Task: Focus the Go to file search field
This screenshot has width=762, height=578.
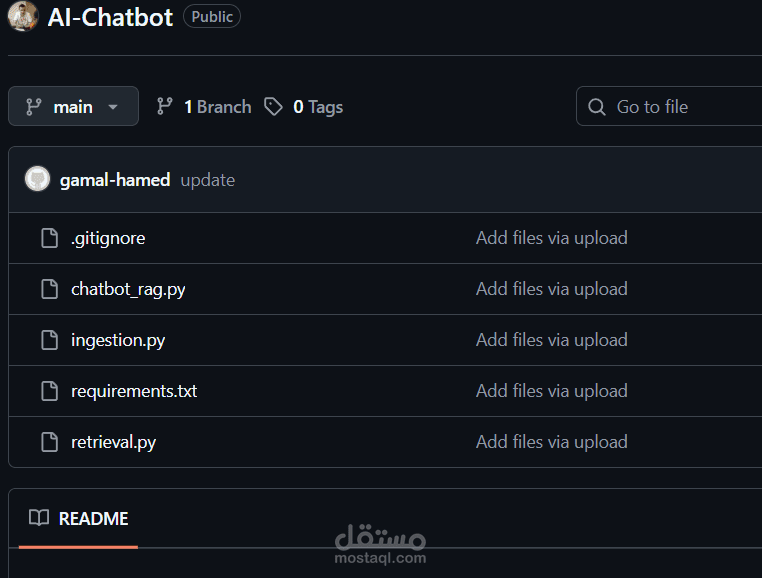Action: click(x=669, y=106)
